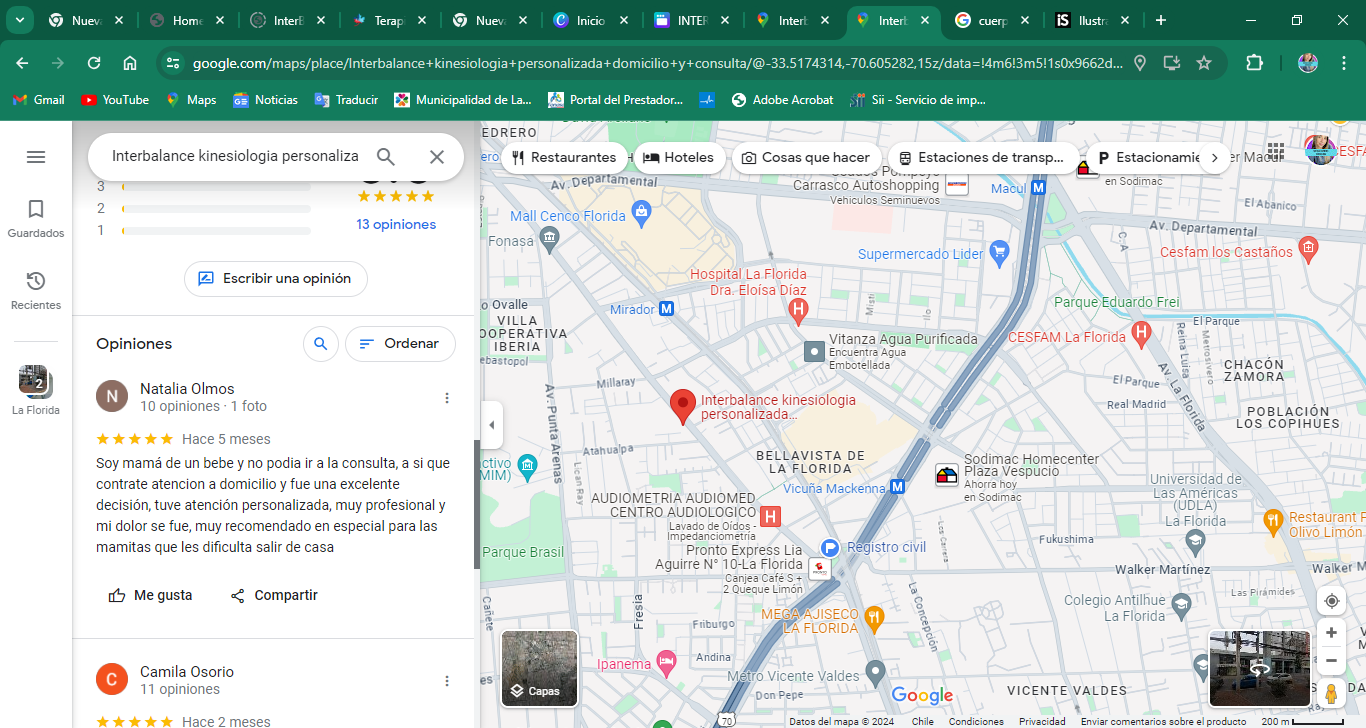
Task: Open the Privacidad link in map footer
Action: (x=1042, y=722)
